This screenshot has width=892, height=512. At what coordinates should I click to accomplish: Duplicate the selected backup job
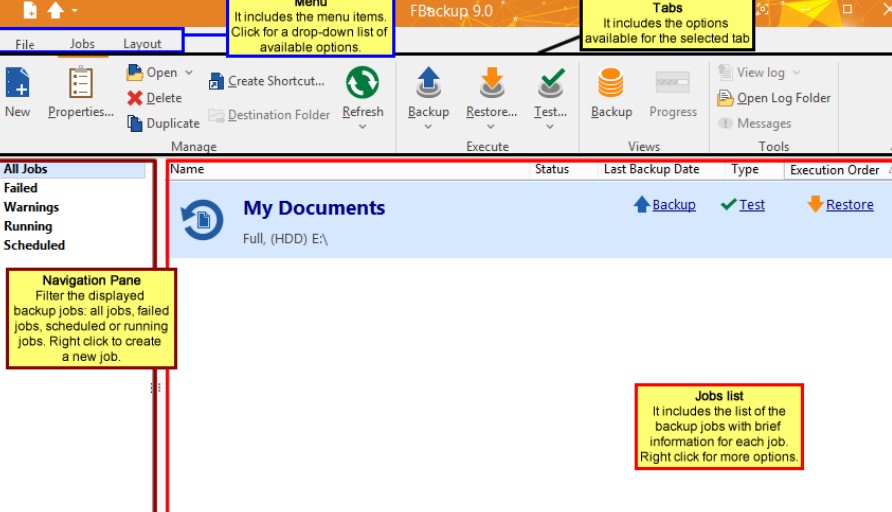point(163,123)
